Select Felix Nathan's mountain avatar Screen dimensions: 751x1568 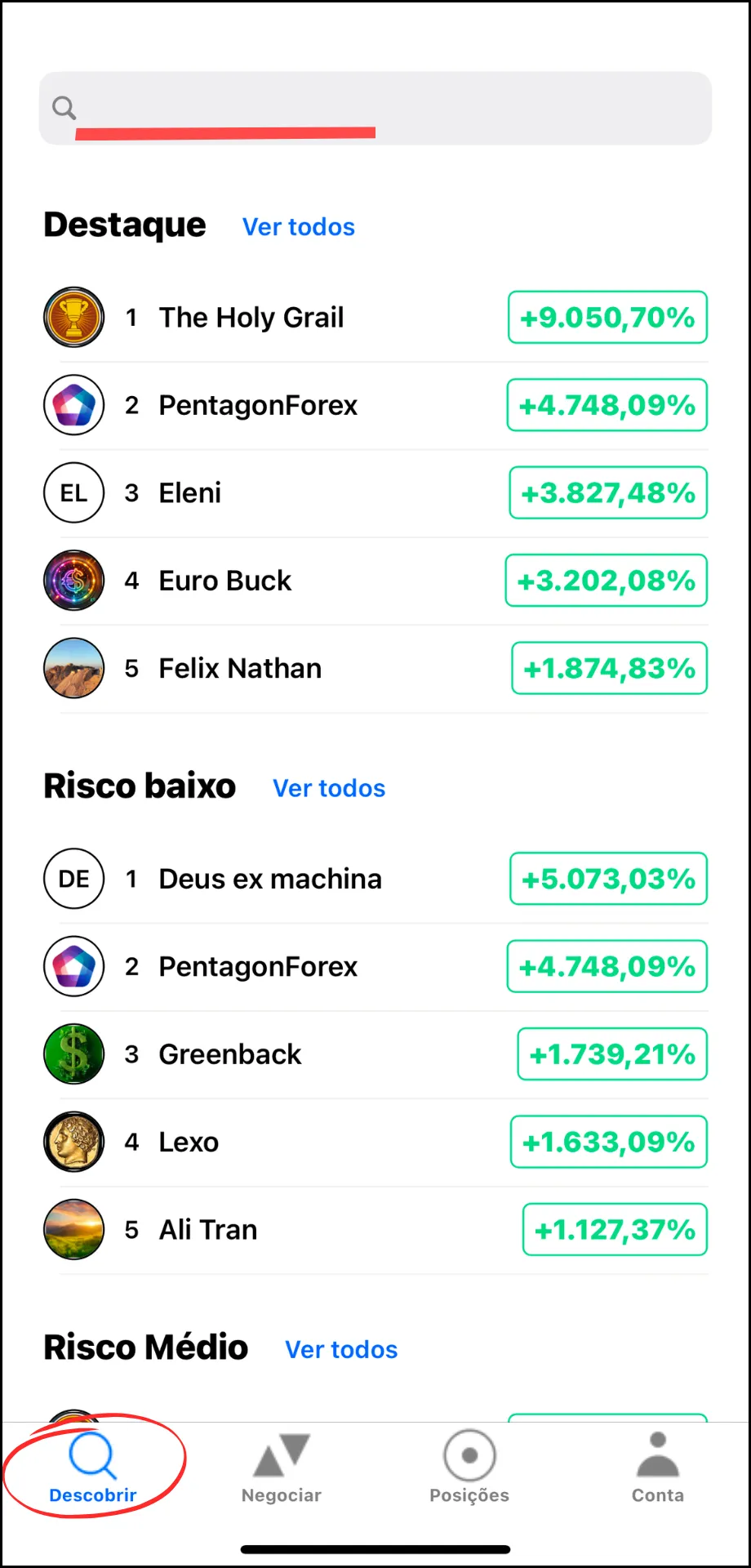click(73, 668)
